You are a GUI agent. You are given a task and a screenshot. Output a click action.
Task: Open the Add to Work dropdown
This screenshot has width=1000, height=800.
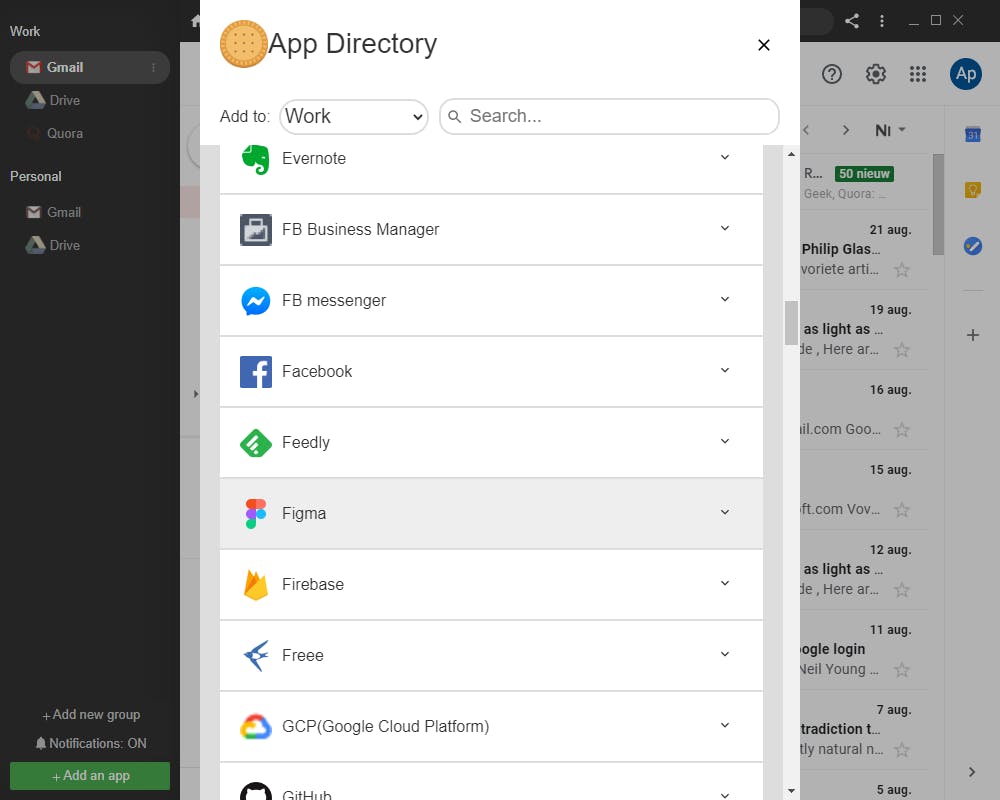pos(353,117)
